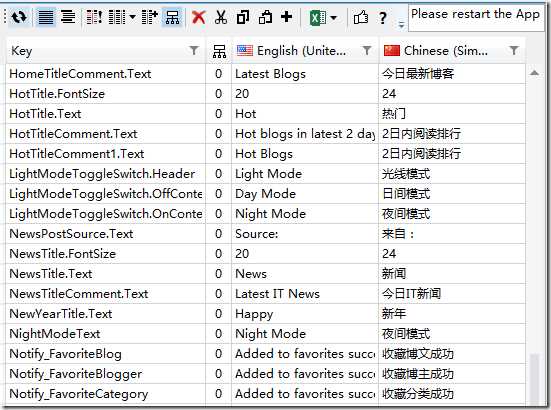Click the Paste clipboard icon

pos(265,17)
